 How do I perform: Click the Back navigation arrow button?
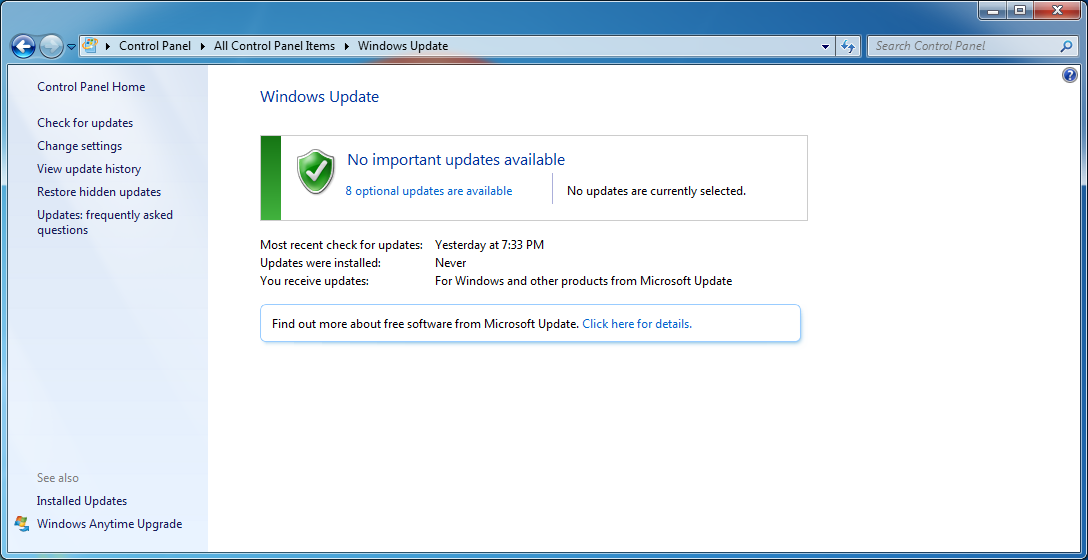pos(24,46)
